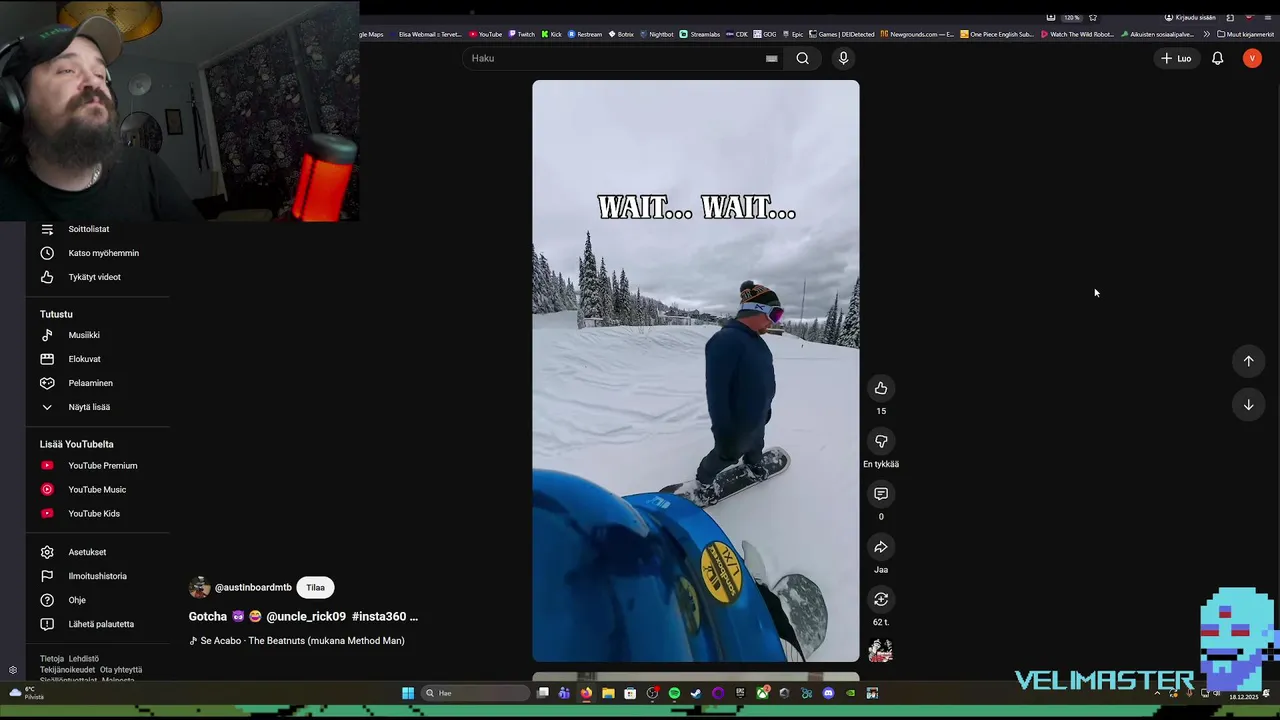Image resolution: width=1280 pixels, height=720 pixels.
Task: Bookmark page with star icon
Action: point(1093,17)
